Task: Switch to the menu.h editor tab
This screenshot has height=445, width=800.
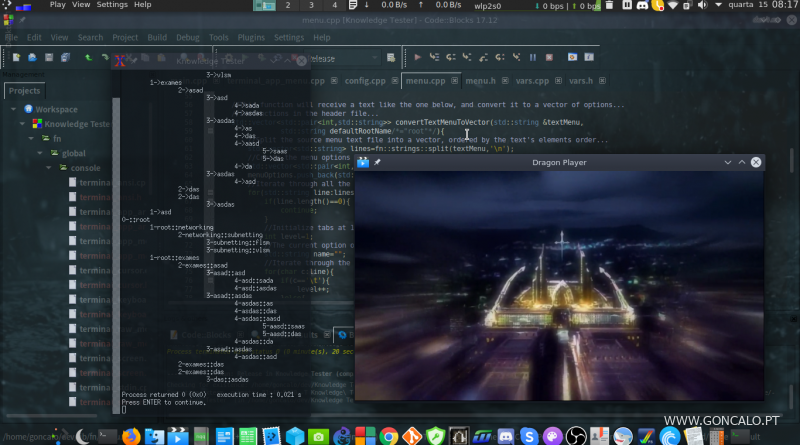Action: click(480, 81)
